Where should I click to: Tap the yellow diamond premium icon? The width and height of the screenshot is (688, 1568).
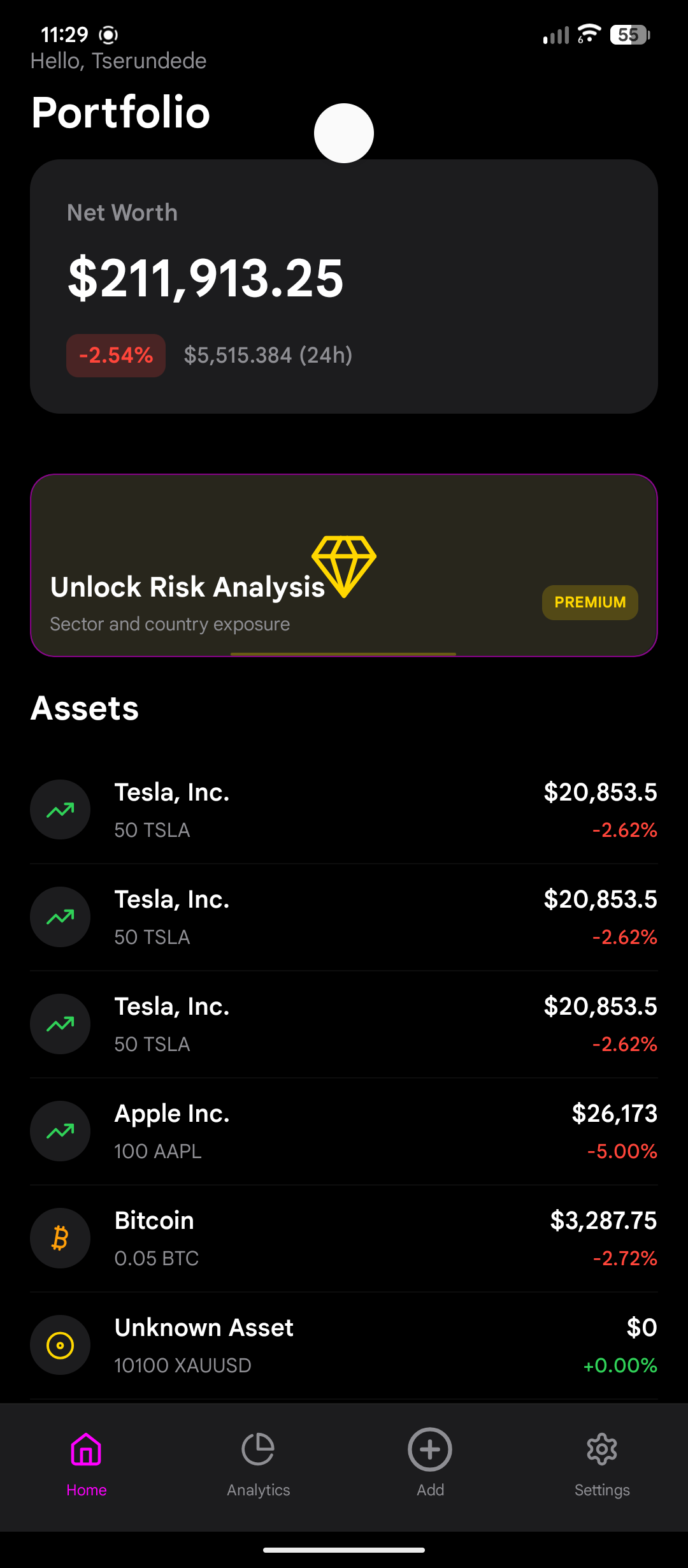(x=344, y=567)
